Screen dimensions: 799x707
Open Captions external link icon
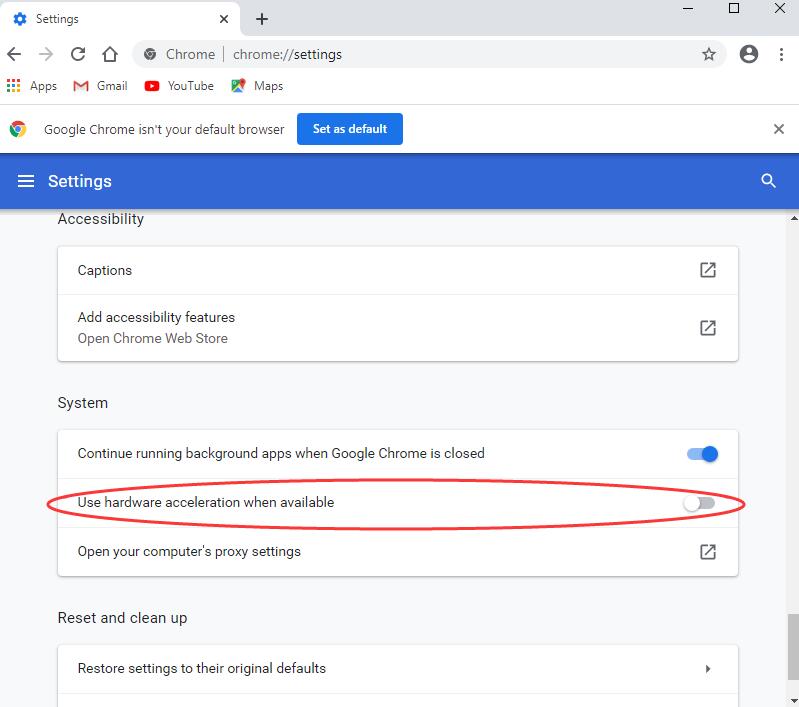[x=708, y=270]
